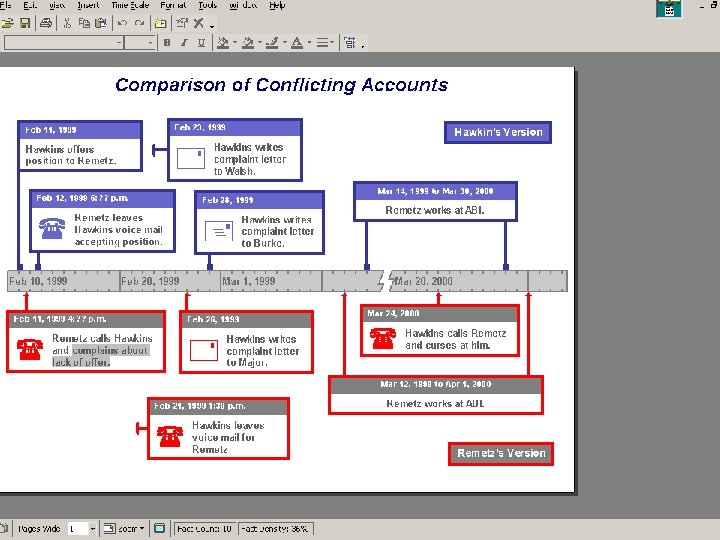The width and height of the screenshot is (720, 540).
Task: Click the yellow new fact icon
Action: point(160,23)
